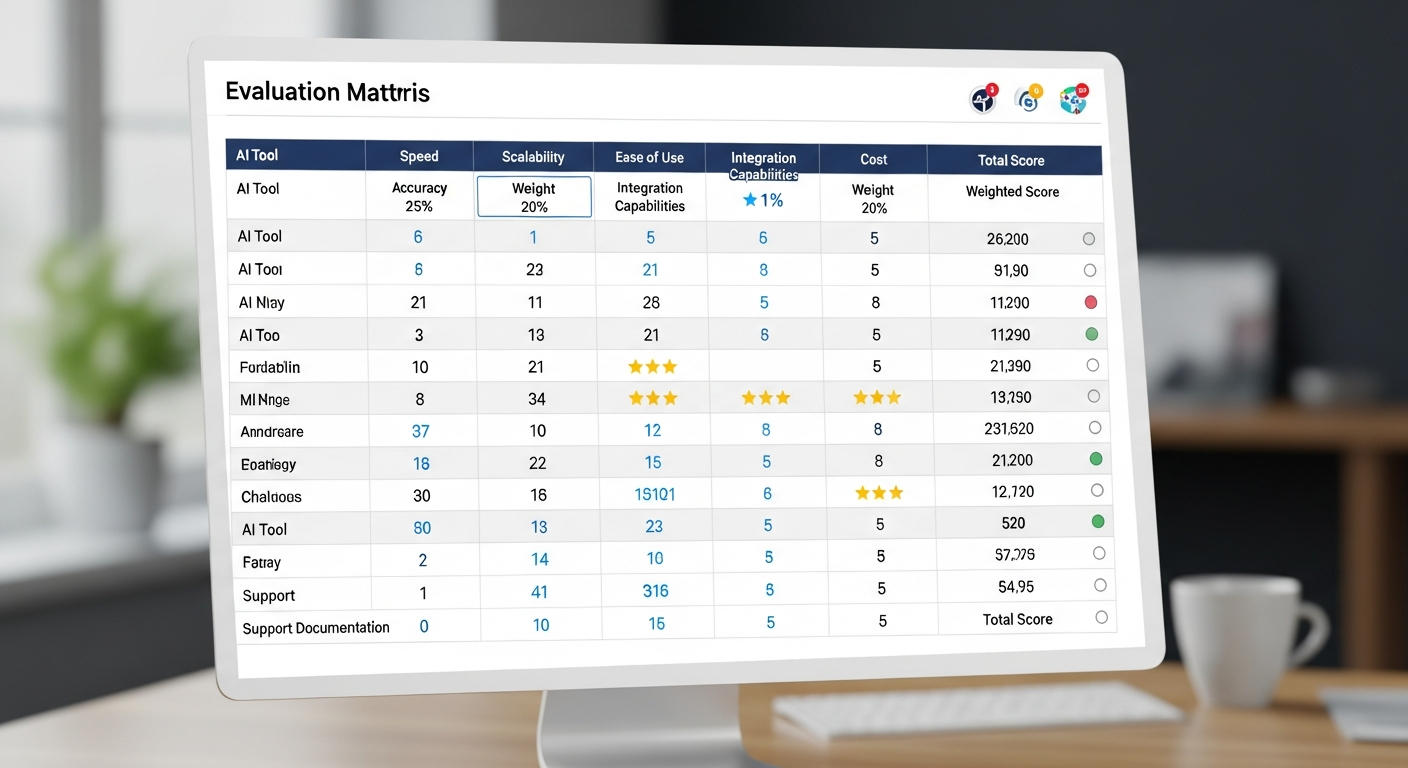The height and width of the screenshot is (768, 1408).
Task: Toggle the green circle in AI Too row
Action: (x=1091, y=333)
